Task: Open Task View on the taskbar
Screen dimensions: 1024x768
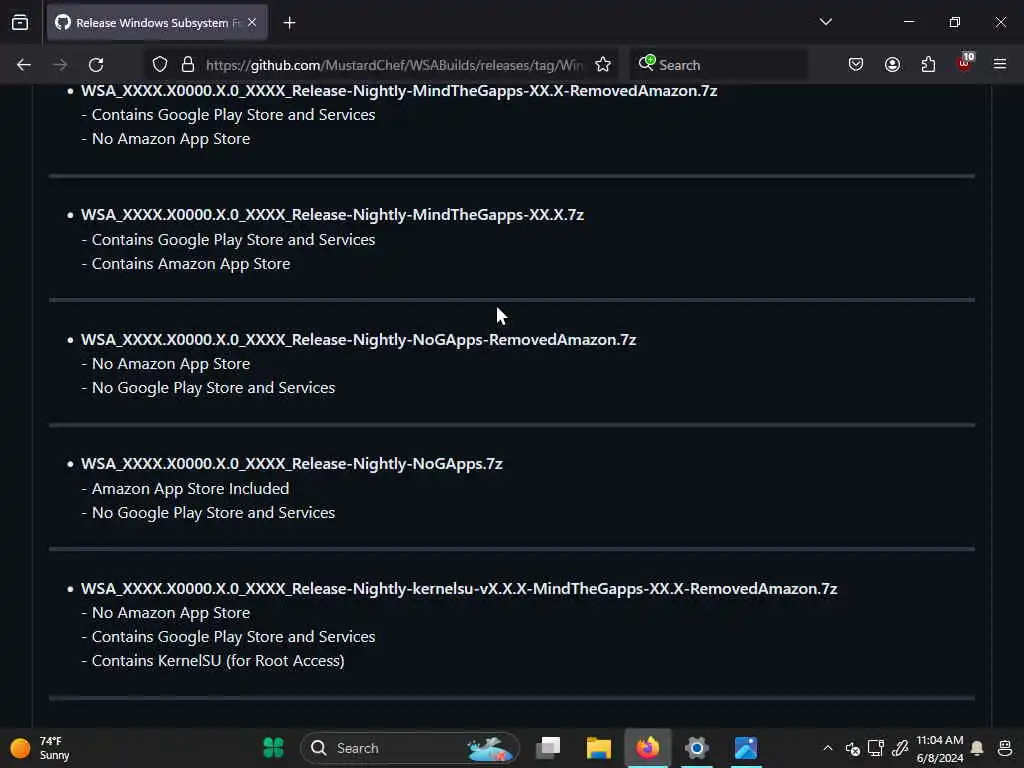Action: click(x=549, y=748)
